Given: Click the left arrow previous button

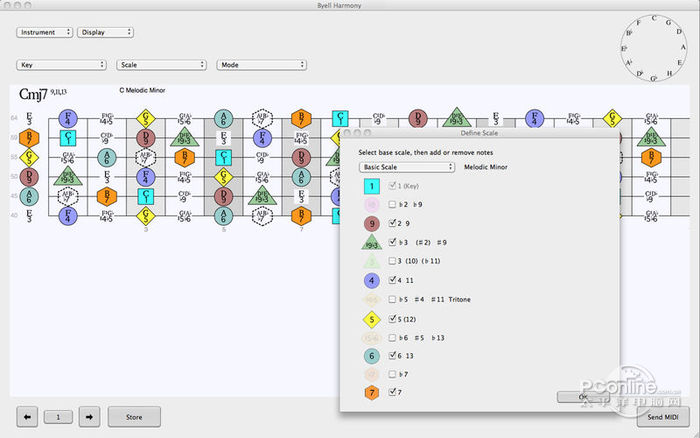Looking at the screenshot, I should pyautogui.click(x=27, y=417).
